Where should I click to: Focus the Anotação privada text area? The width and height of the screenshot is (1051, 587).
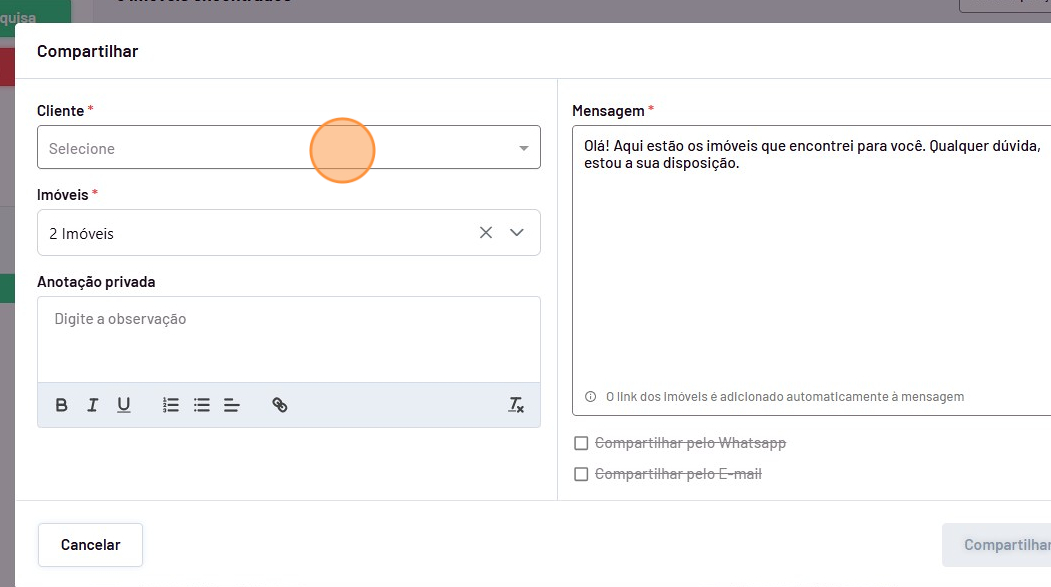[288, 340]
